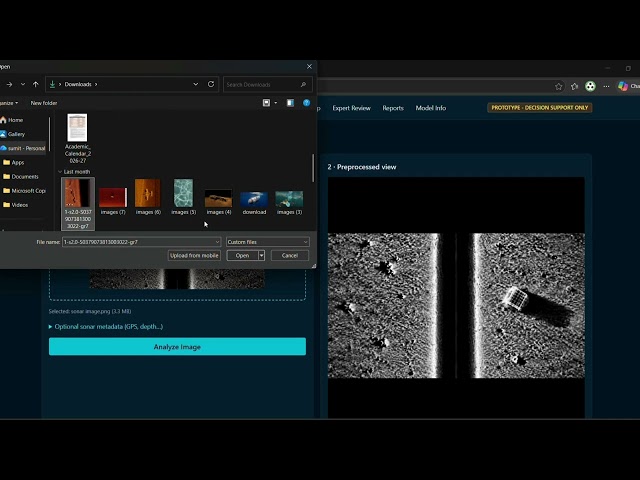The image size is (640, 480).
Task: Select the 1-s2.0-S037 image thumbnail
Action: 78,204
